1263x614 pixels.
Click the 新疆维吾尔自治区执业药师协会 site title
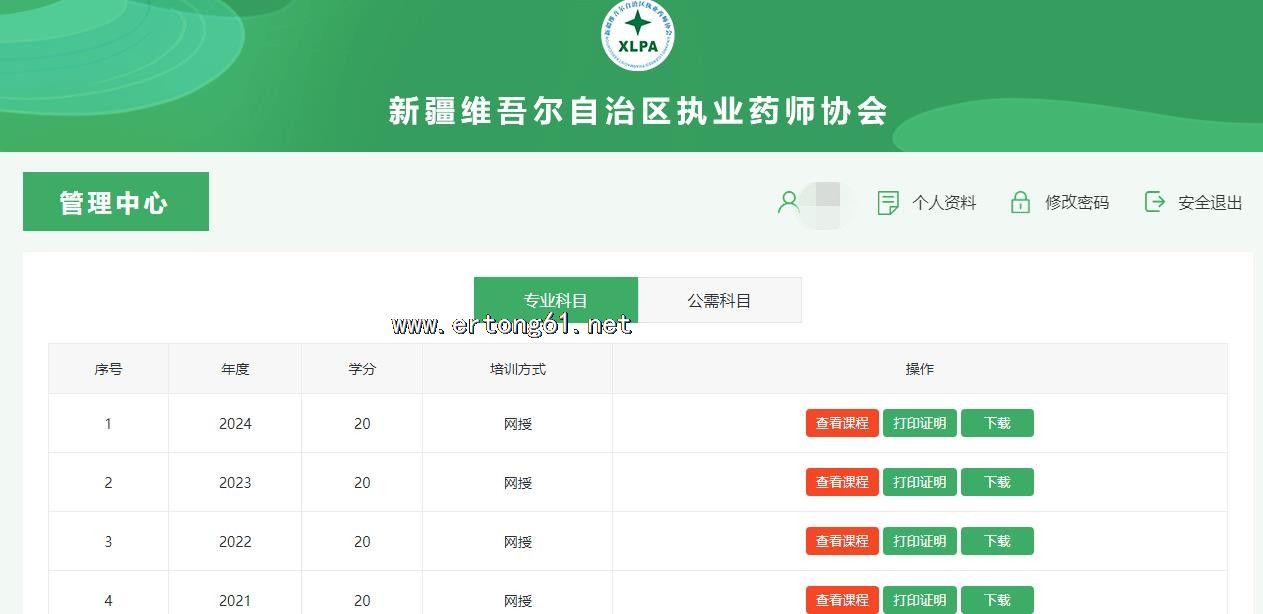tap(638, 111)
